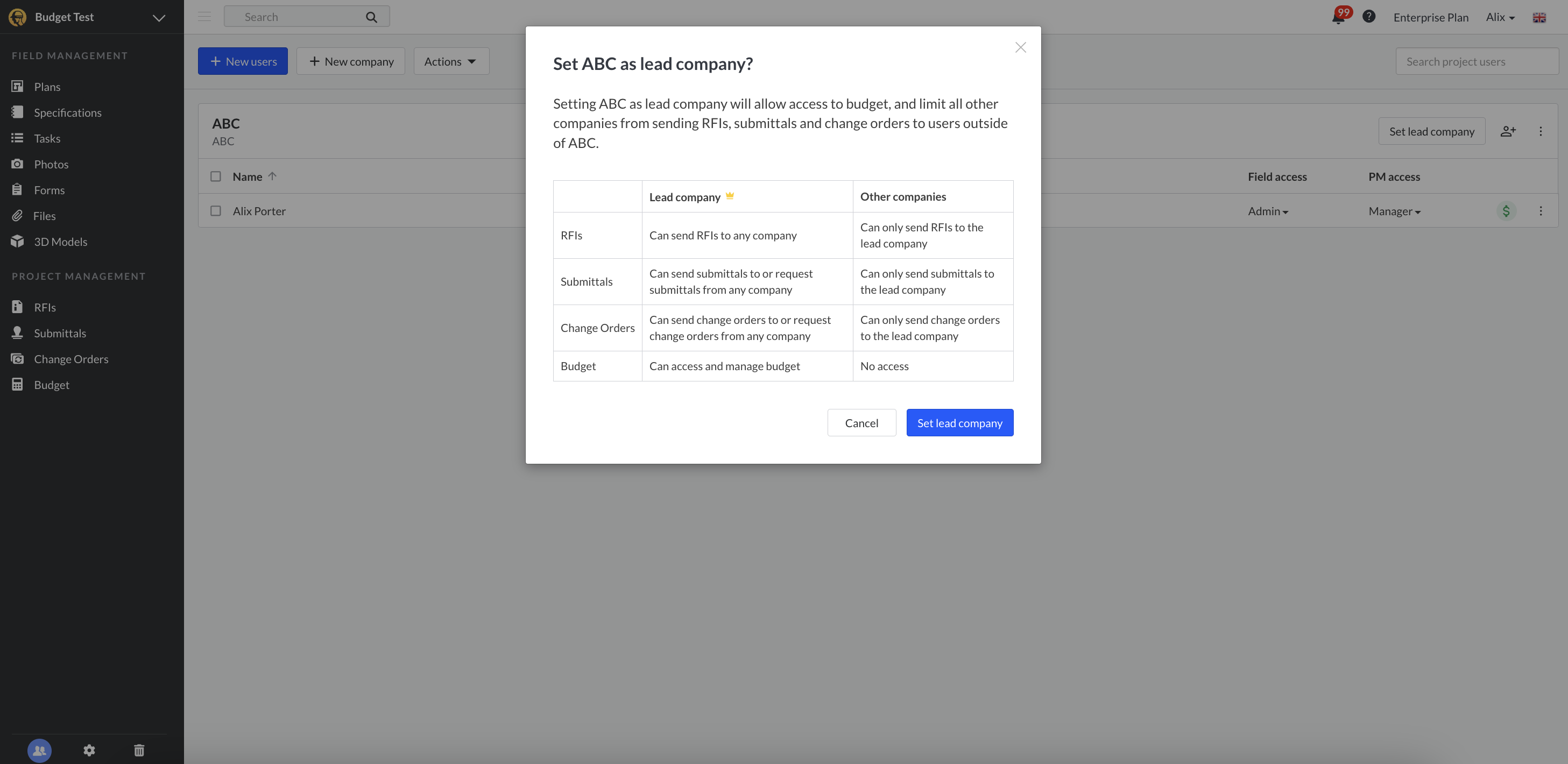
Task: Click the hamburger menu icon
Action: point(204,17)
